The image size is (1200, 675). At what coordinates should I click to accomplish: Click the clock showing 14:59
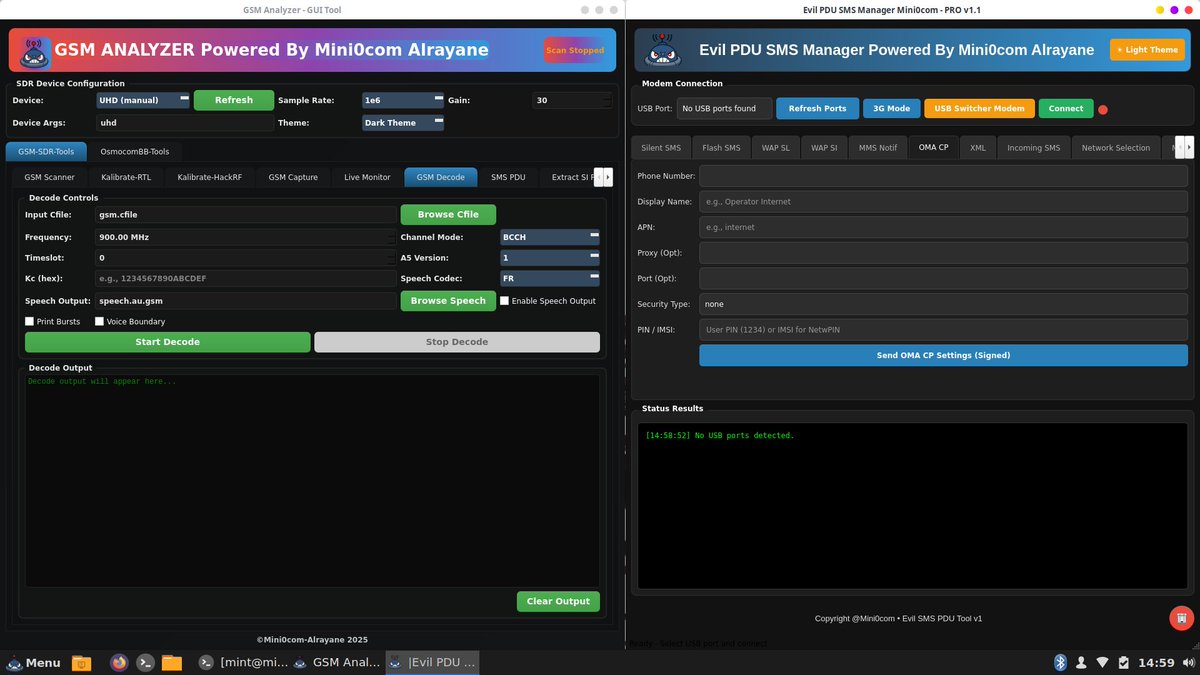(1157, 662)
